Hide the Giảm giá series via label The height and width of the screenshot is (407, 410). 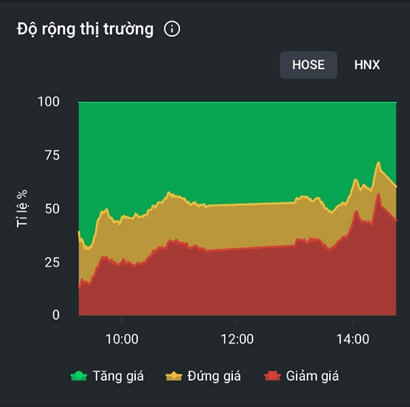pyautogui.click(x=312, y=376)
